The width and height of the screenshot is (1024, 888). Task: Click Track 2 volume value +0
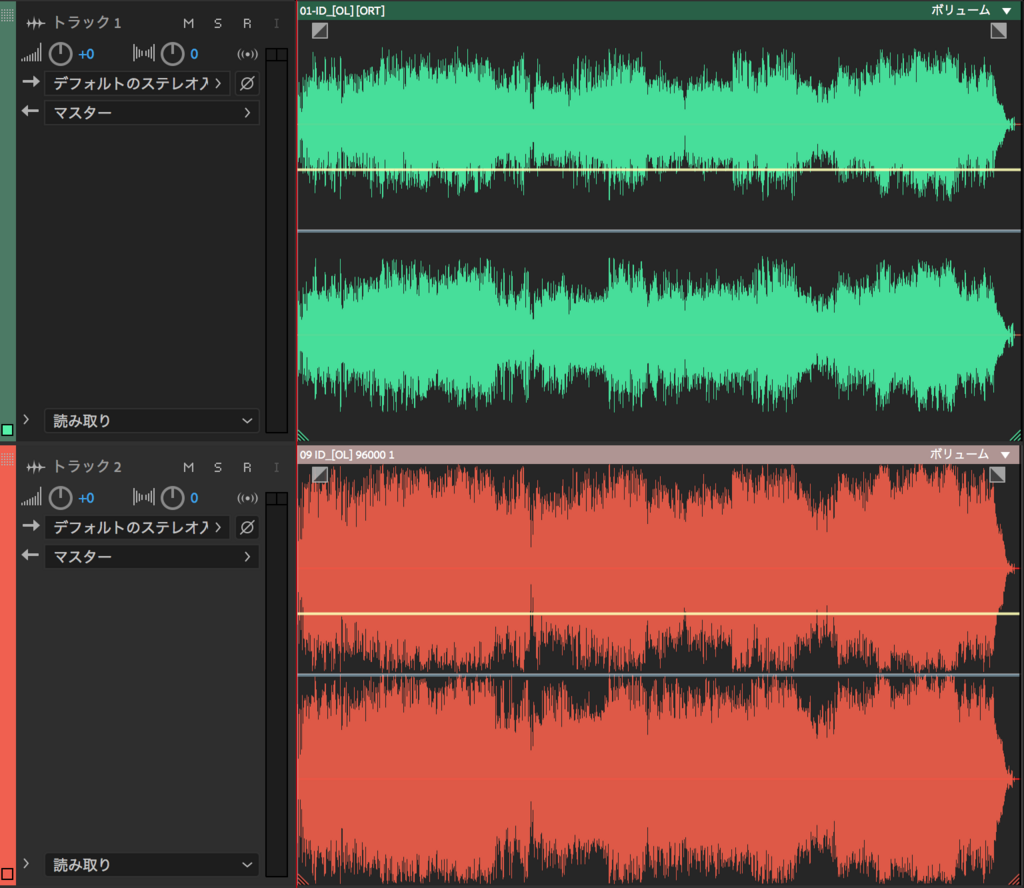(x=86, y=498)
